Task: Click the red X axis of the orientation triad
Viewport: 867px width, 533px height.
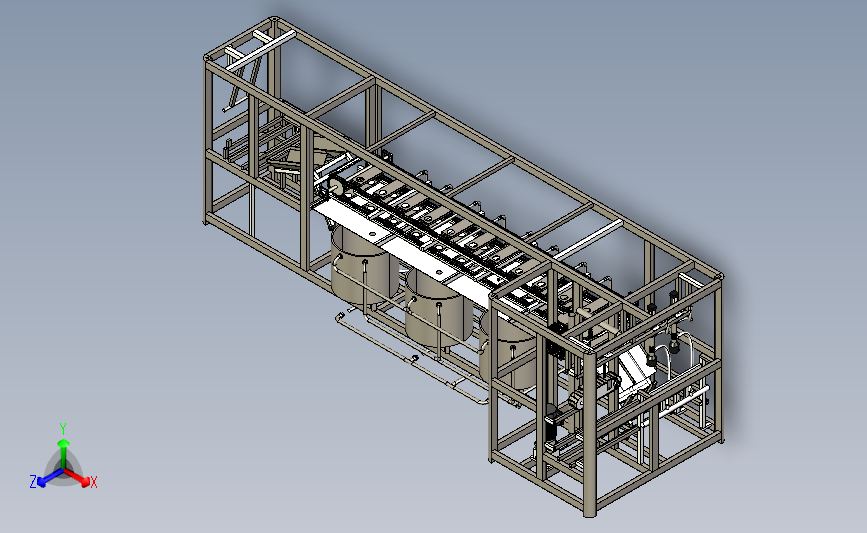Action: point(78,478)
